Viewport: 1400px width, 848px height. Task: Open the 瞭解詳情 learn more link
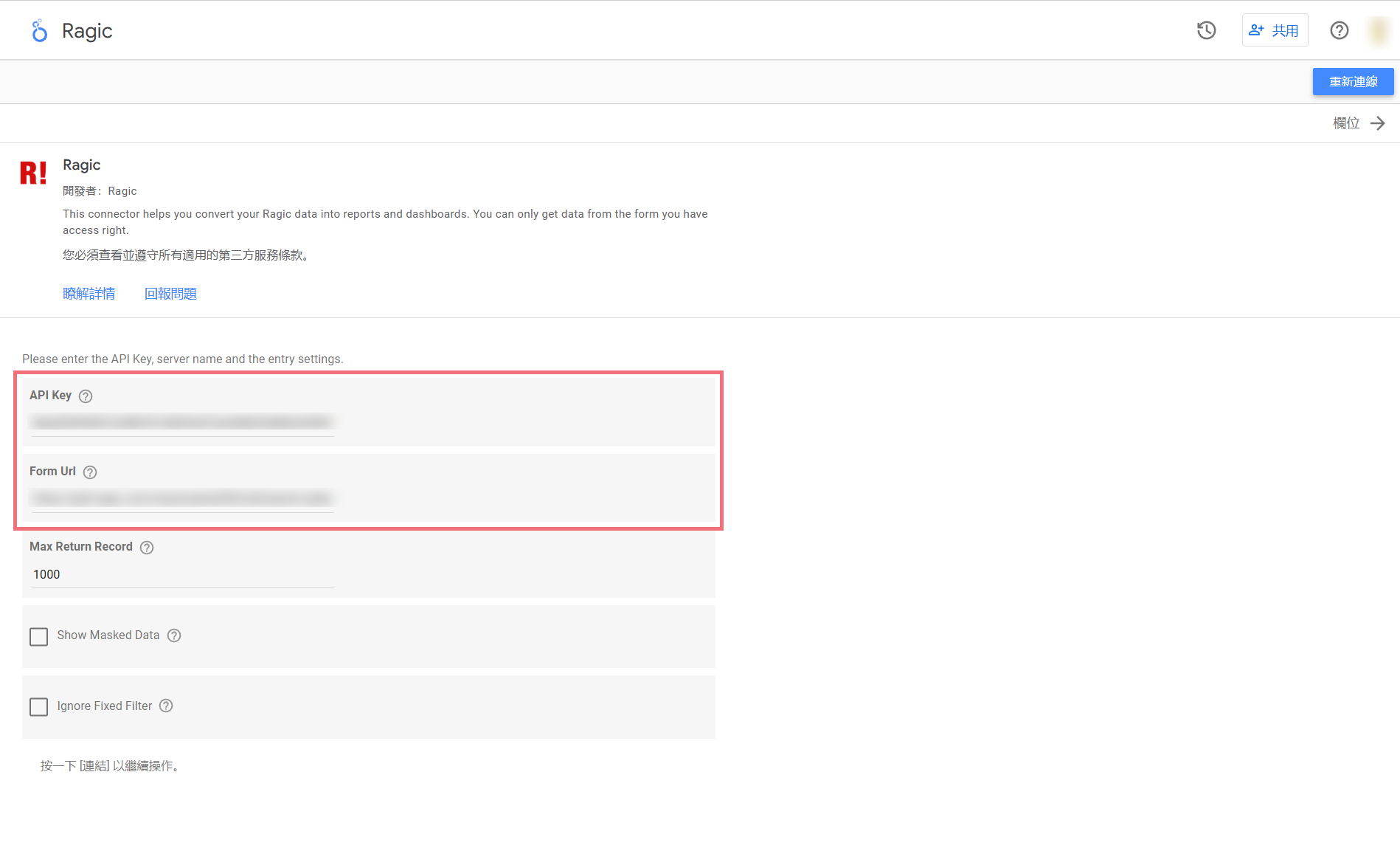tap(89, 294)
